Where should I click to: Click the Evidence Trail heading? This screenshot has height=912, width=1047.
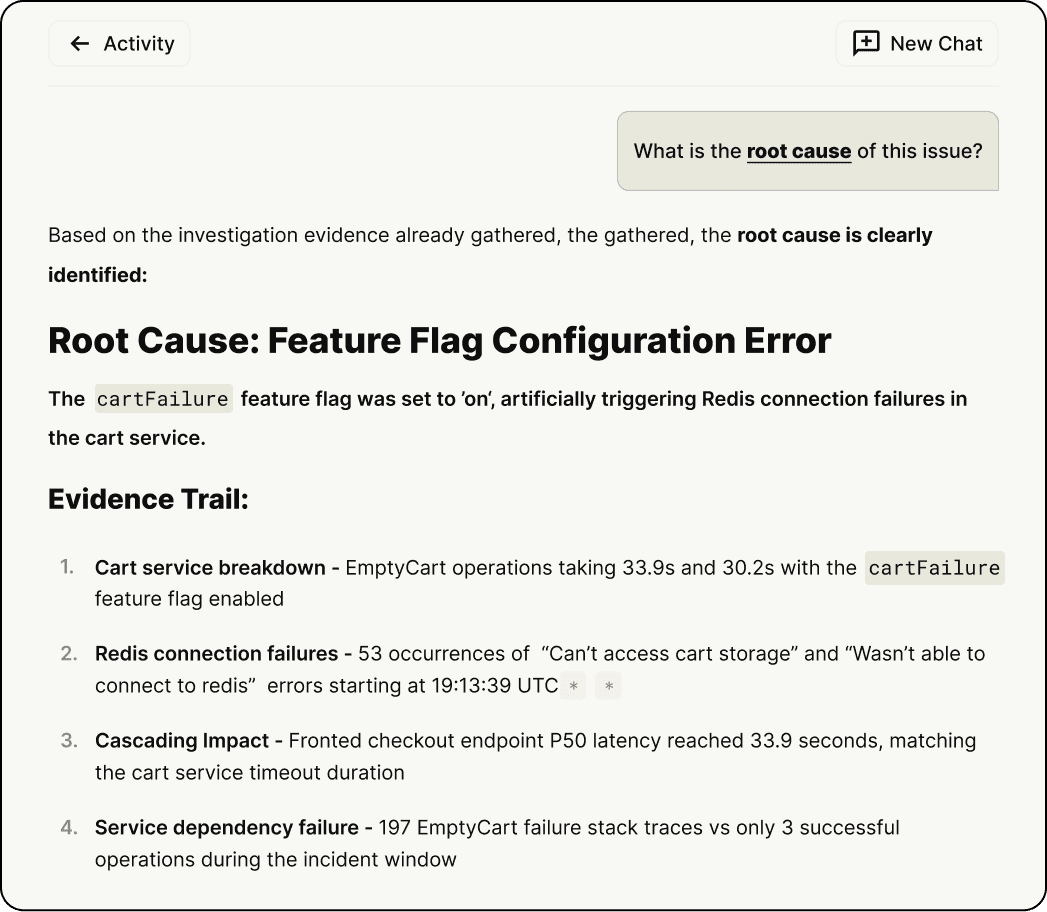(x=148, y=499)
